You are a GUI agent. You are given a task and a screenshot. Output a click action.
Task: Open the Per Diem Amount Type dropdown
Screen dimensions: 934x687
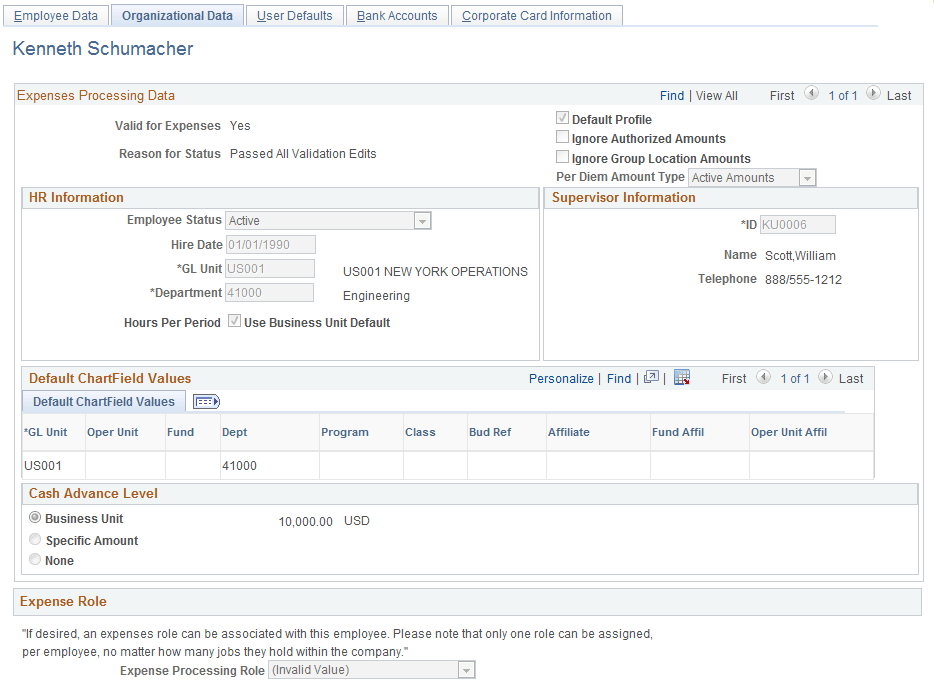(x=806, y=177)
